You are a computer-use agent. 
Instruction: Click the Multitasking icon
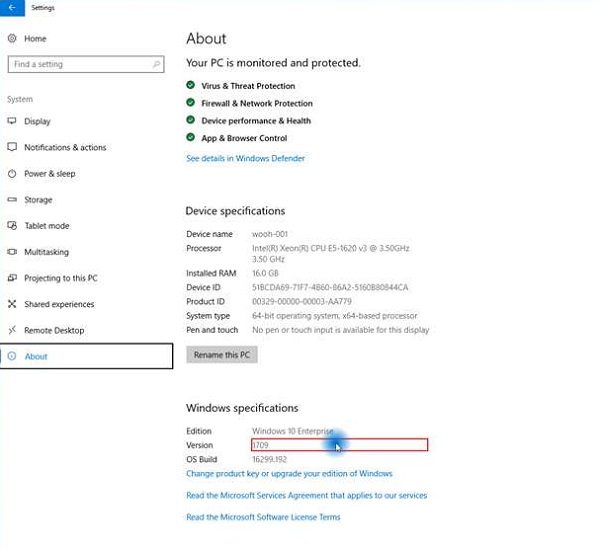click(x=12, y=252)
